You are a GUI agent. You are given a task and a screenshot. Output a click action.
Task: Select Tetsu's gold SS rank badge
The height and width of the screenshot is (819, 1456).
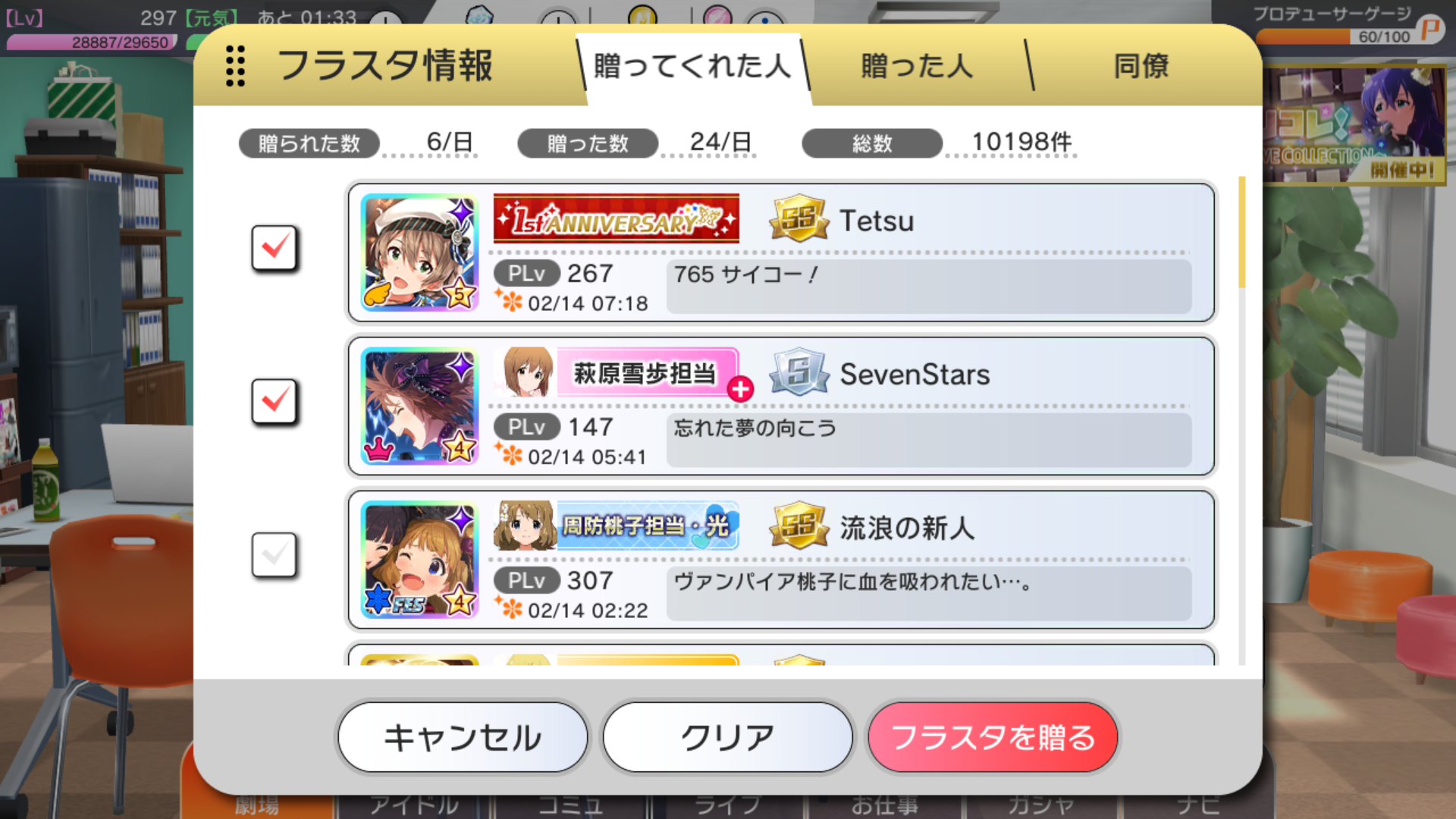click(799, 219)
